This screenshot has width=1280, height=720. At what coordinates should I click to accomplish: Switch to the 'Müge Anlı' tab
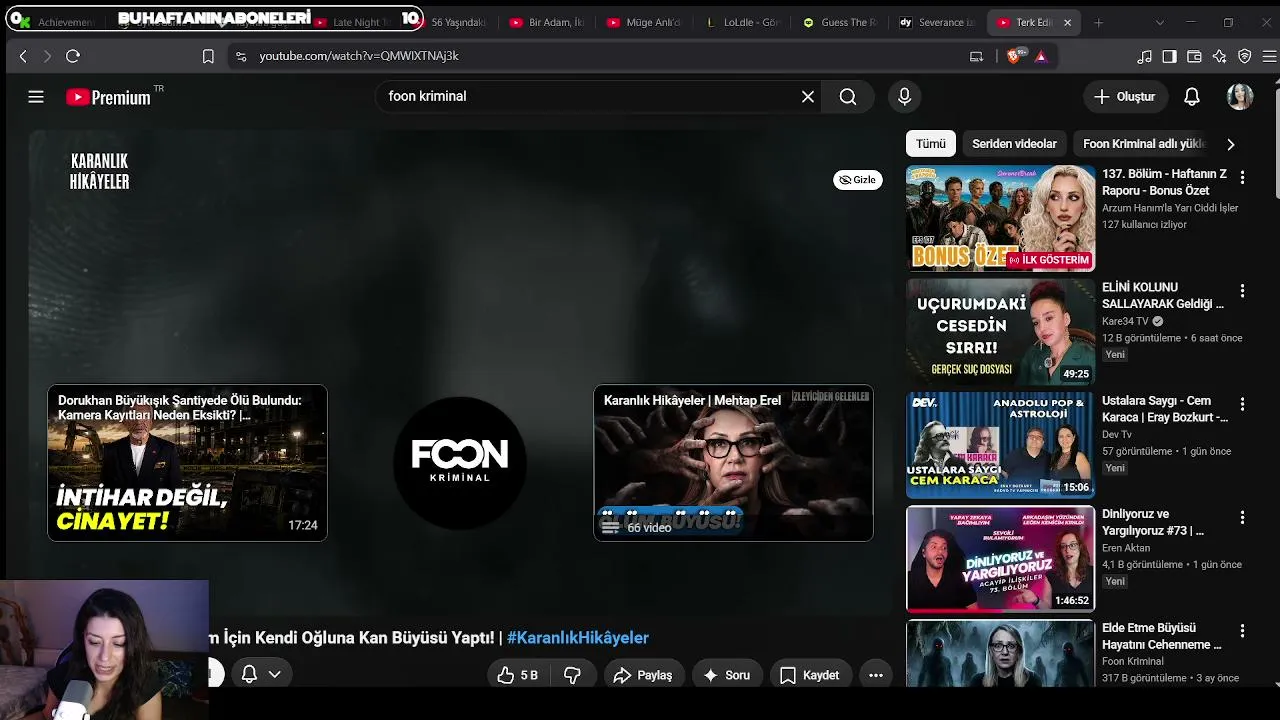point(644,22)
